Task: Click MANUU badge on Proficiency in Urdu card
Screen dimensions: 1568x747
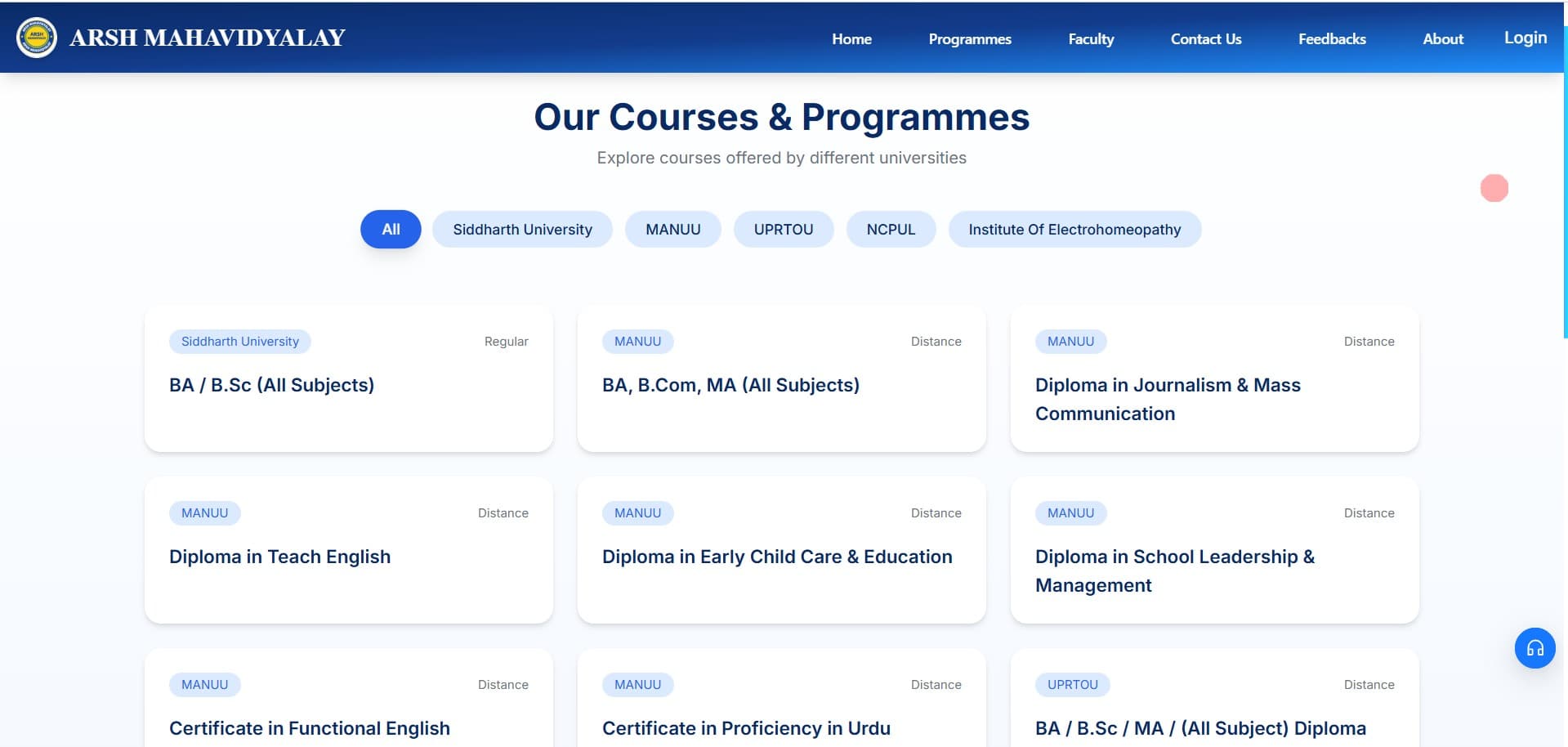Action: pyautogui.click(x=637, y=685)
